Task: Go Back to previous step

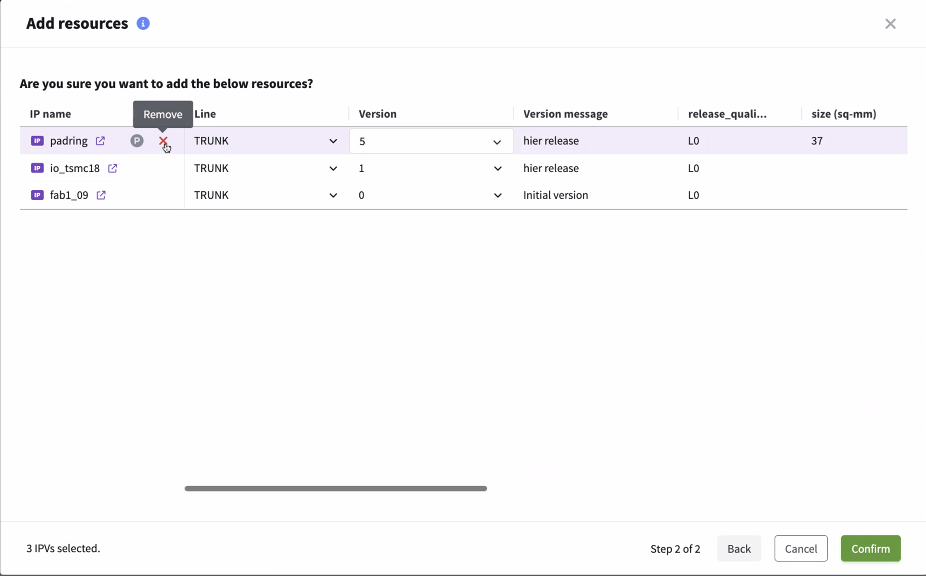Action: tap(739, 549)
